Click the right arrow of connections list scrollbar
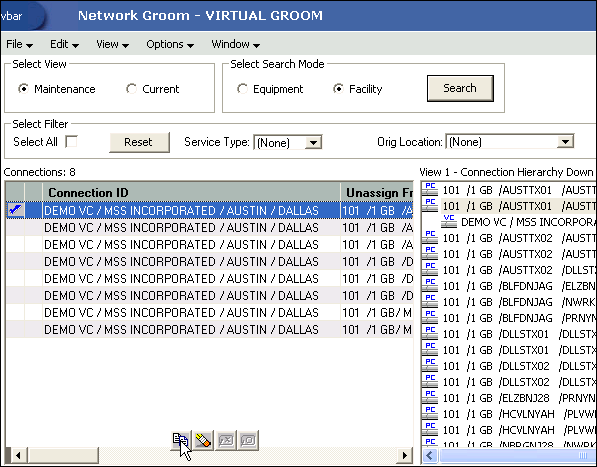597x467 pixels. pyautogui.click(x=404, y=455)
